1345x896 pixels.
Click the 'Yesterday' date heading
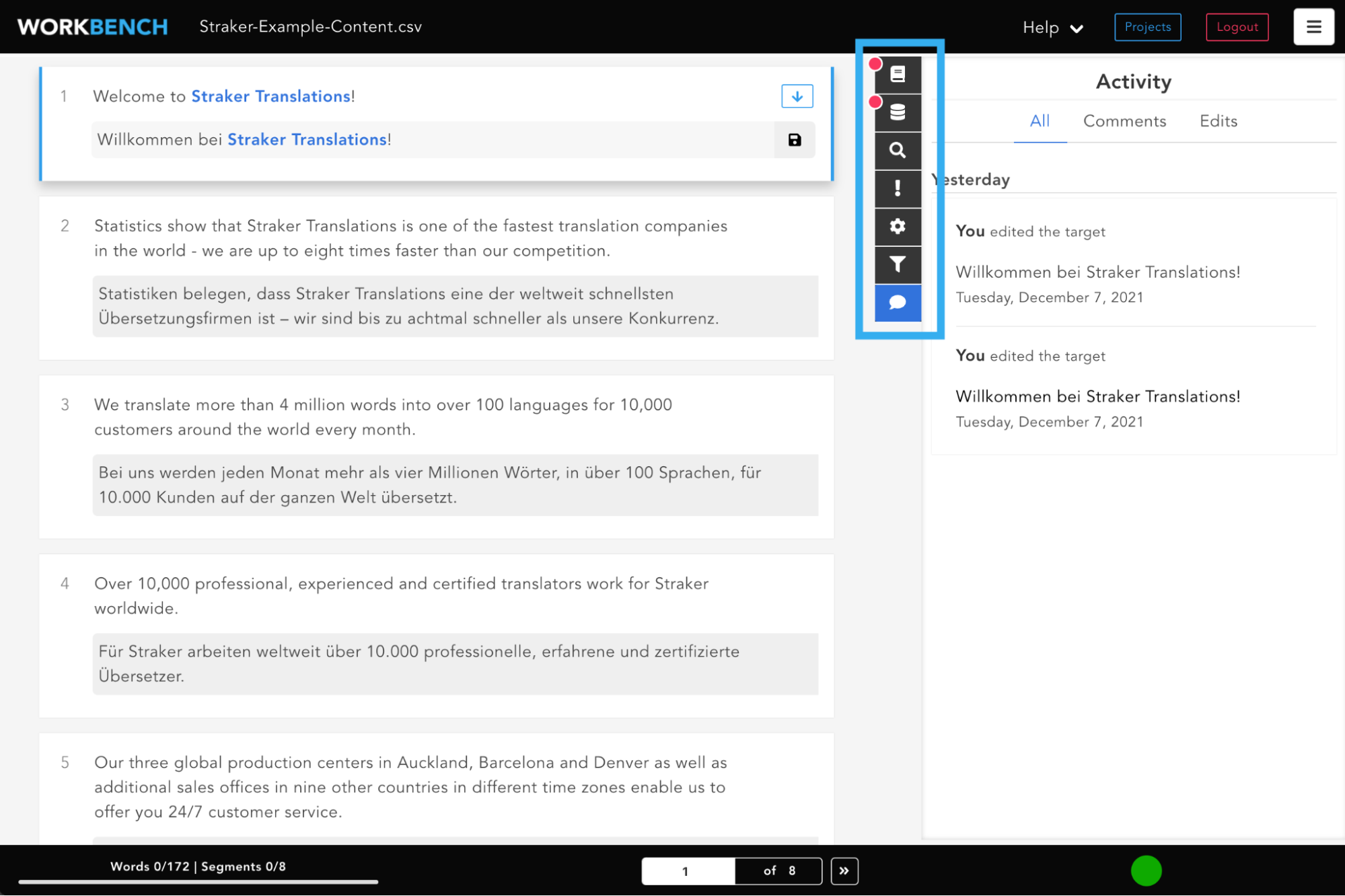[971, 180]
